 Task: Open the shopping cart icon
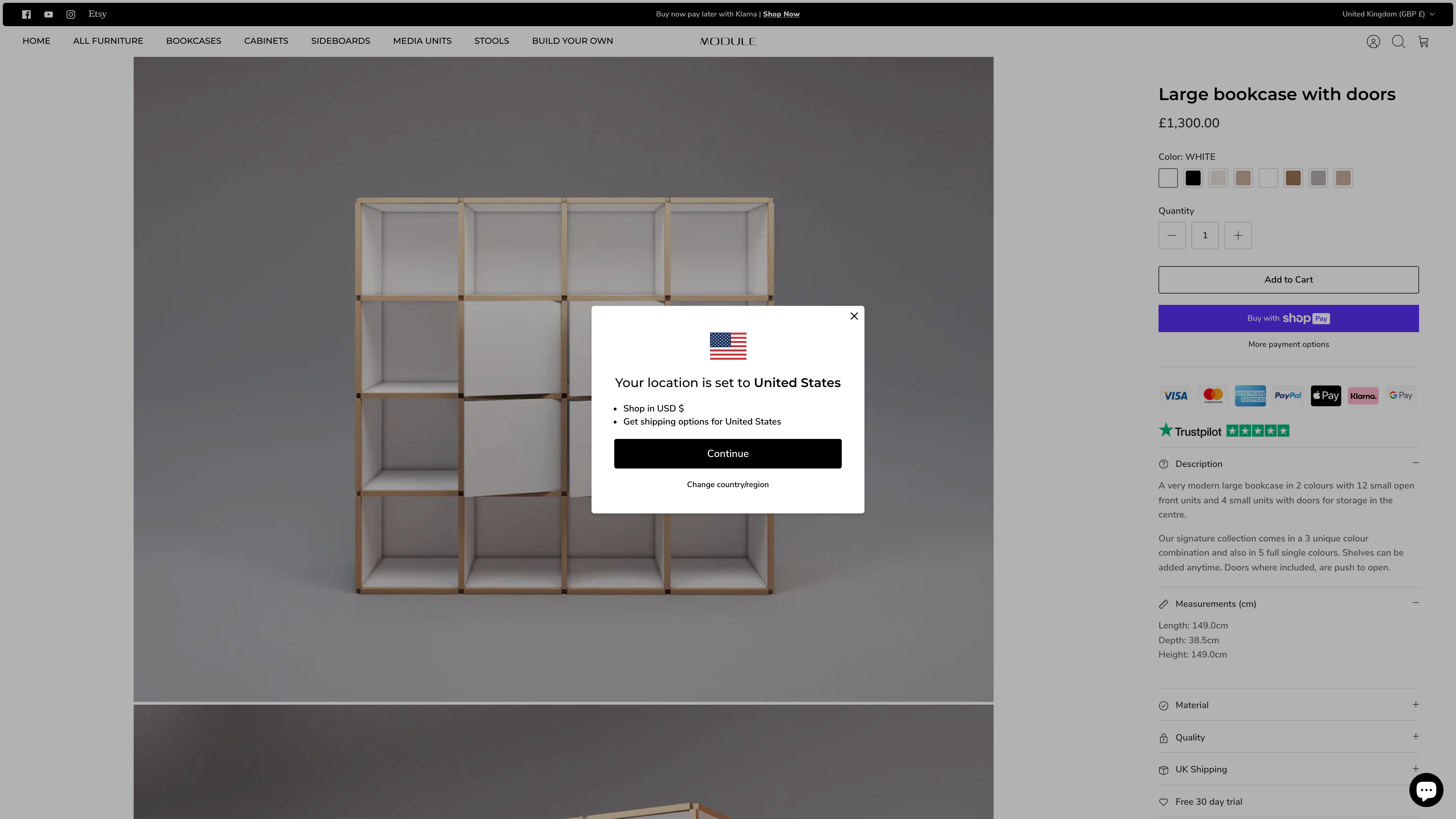pyautogui.click(x=1423, y=41)
